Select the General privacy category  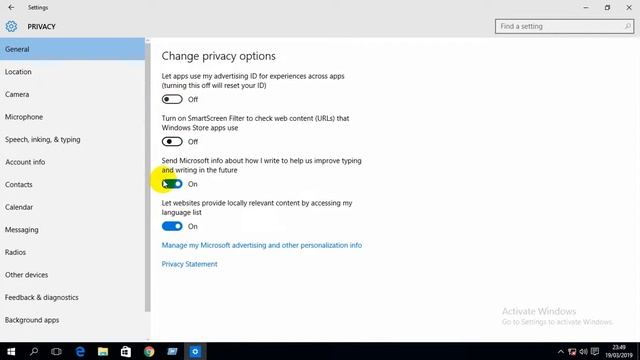72,49
